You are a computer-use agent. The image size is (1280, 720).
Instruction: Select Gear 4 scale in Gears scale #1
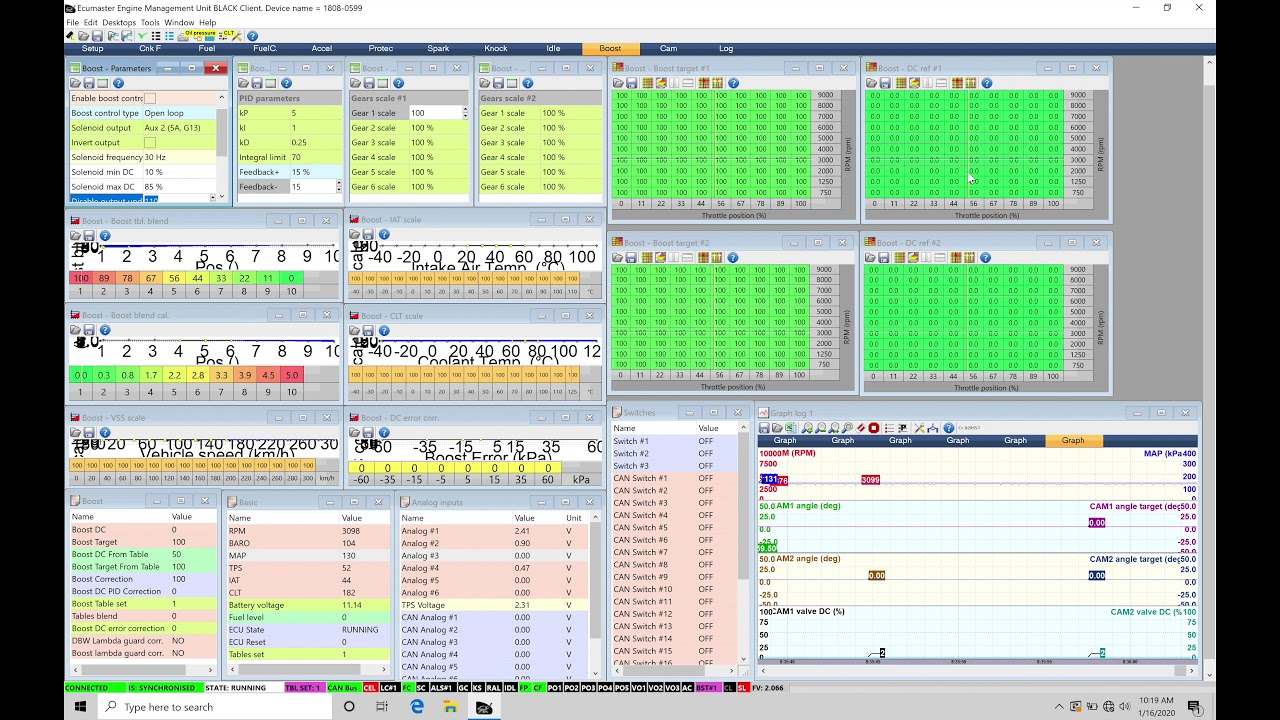(x=407, y=157)
